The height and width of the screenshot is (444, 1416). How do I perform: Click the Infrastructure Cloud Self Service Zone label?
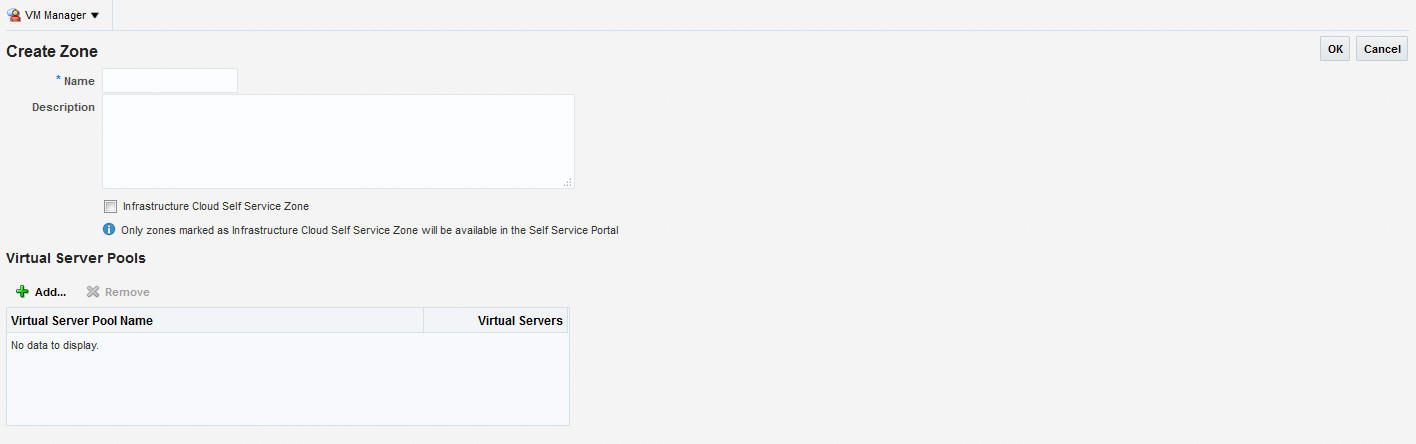215,206
